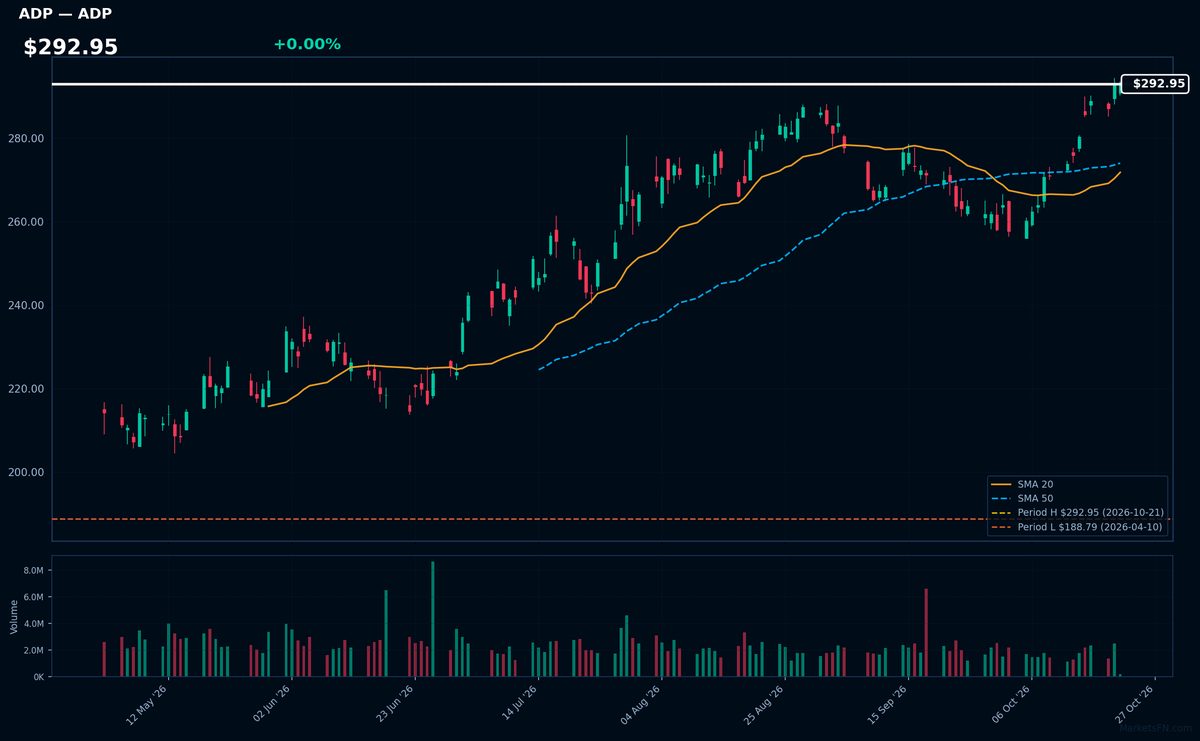
Task: Click the tall red volume bar after 15 Sep
Action: tap(926, 633)
